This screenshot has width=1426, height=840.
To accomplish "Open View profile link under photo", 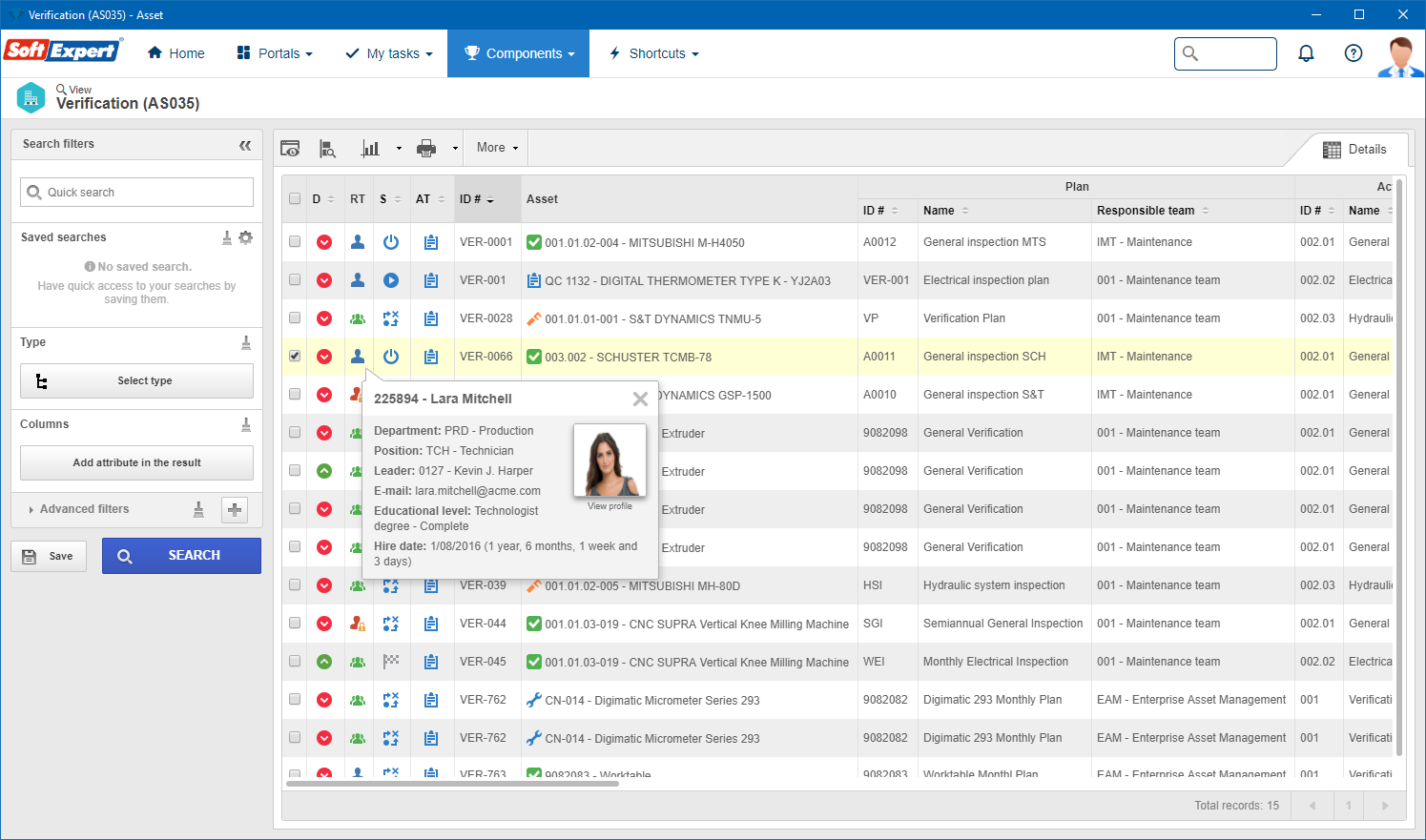I will coord(610,506).
